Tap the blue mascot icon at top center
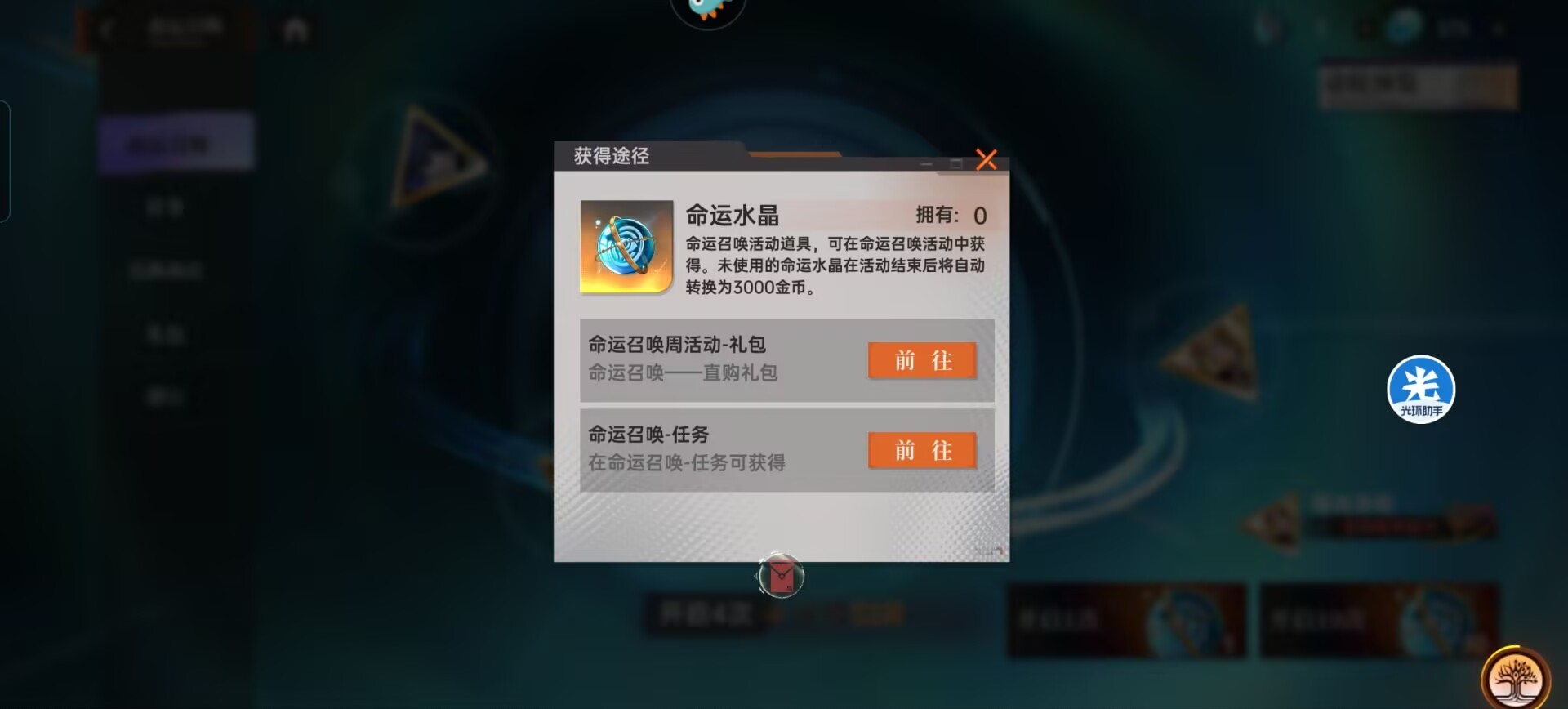The height and width of the screenshot is (709, 1568). pos(707,10)
